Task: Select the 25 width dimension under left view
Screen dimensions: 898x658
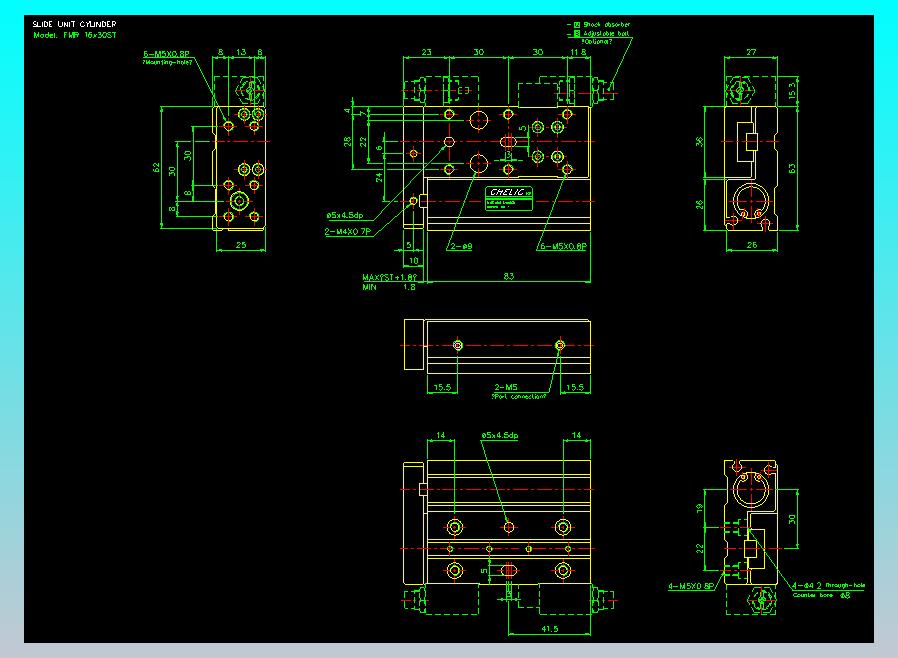Action: [x=241, y=245]
